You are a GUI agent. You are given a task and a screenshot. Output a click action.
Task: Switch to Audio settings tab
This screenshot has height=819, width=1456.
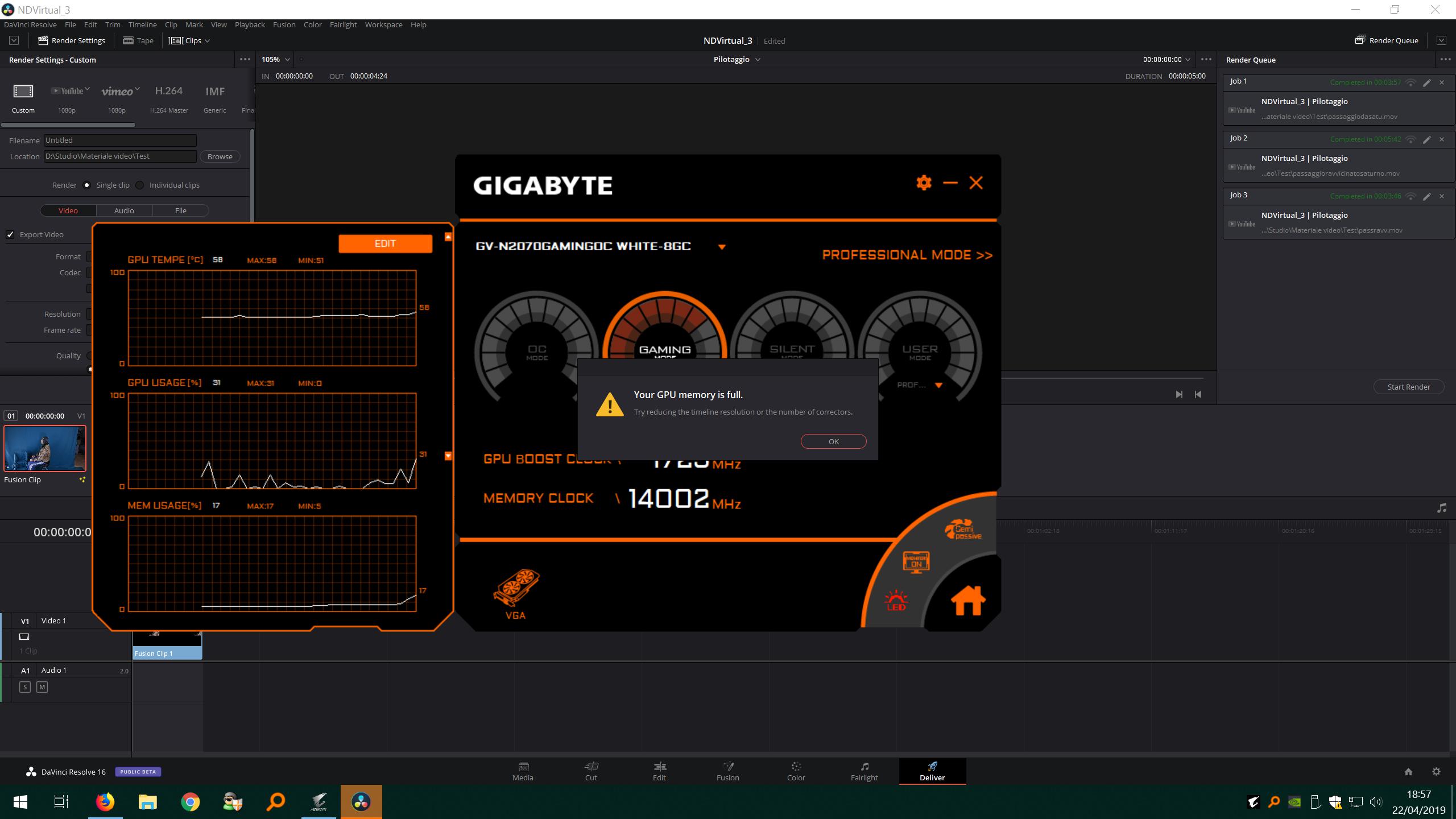point(124,210)
